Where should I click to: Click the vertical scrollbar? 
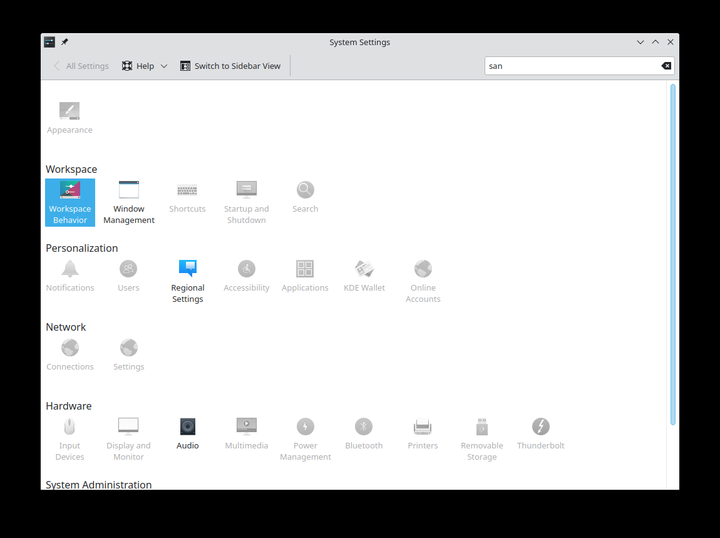(673, 254)
